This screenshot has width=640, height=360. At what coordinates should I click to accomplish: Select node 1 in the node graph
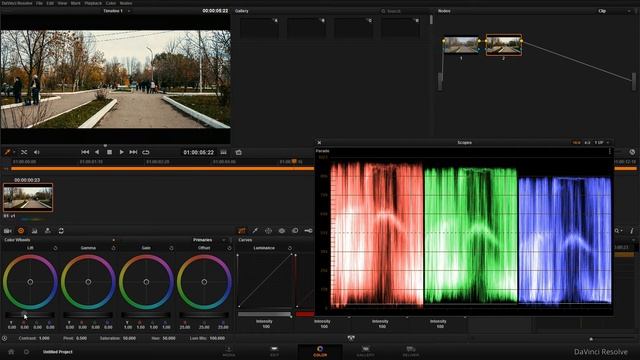(461, 45)
